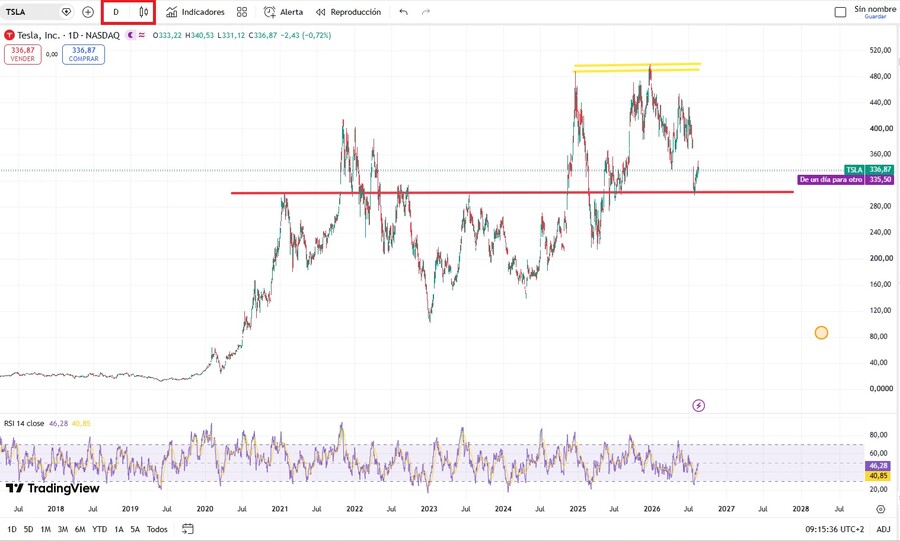This screenshot has width=900, height=541.
Task: Open the timezone menu at 09:15:36 UTC+2
Action: [x=834, y=529]
